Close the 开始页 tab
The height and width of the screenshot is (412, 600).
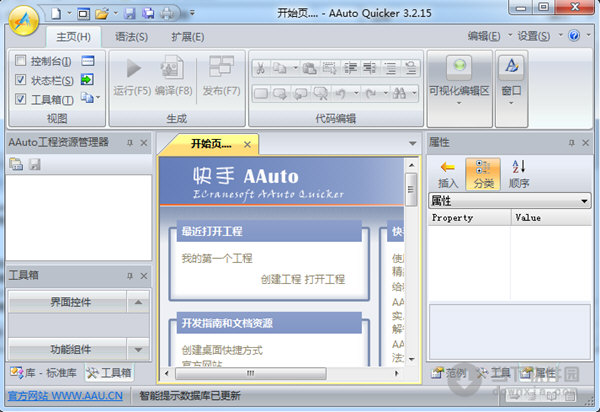(x=247, y=145)
